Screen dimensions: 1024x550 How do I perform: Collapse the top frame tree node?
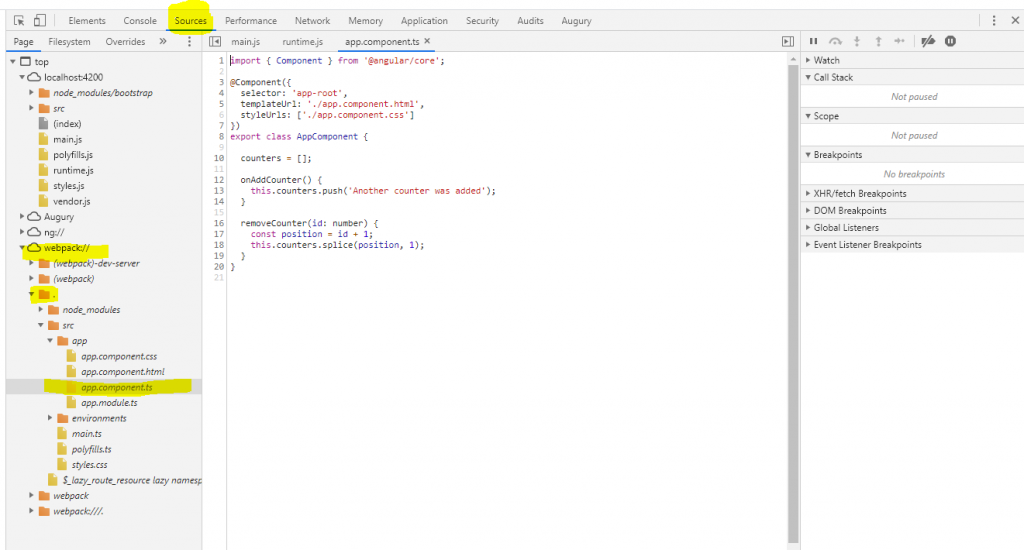click(13, 61)
